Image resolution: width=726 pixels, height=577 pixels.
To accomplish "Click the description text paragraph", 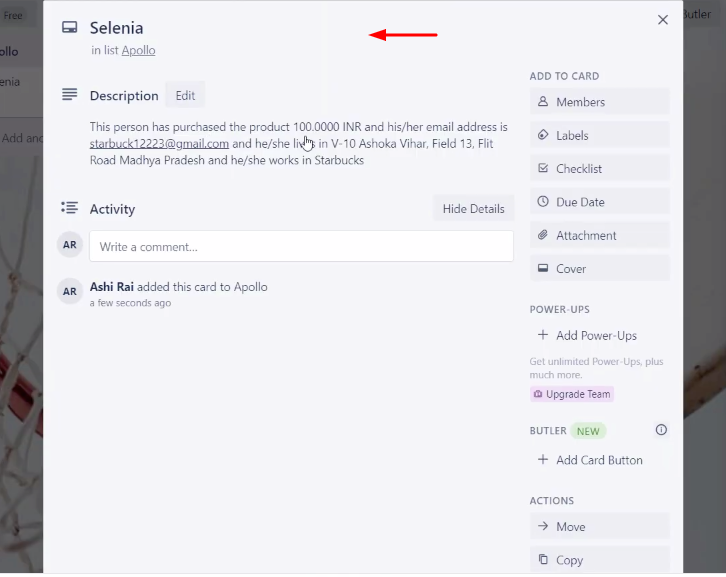I will pyautogui.click(x=299, y=144).
